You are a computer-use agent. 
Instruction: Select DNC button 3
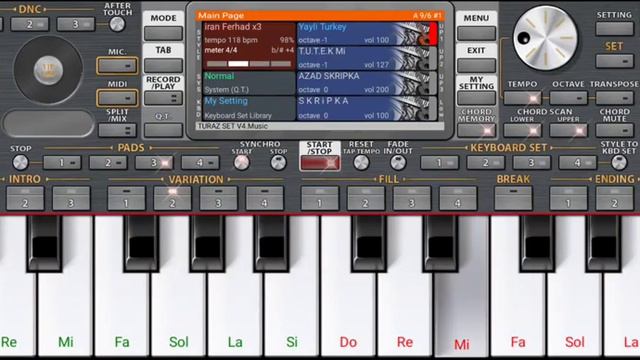click(x=76, y=24)
